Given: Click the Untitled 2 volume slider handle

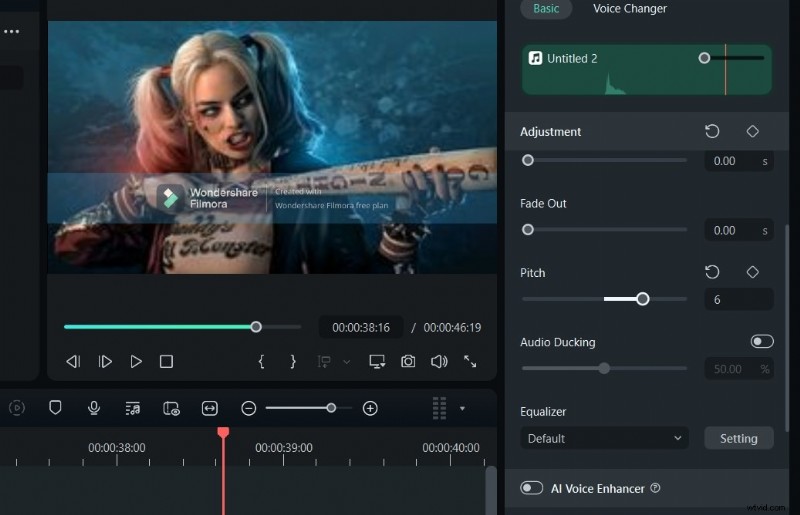Looking at the screenshot, I should pyautogui.click(x=704, y=58).
